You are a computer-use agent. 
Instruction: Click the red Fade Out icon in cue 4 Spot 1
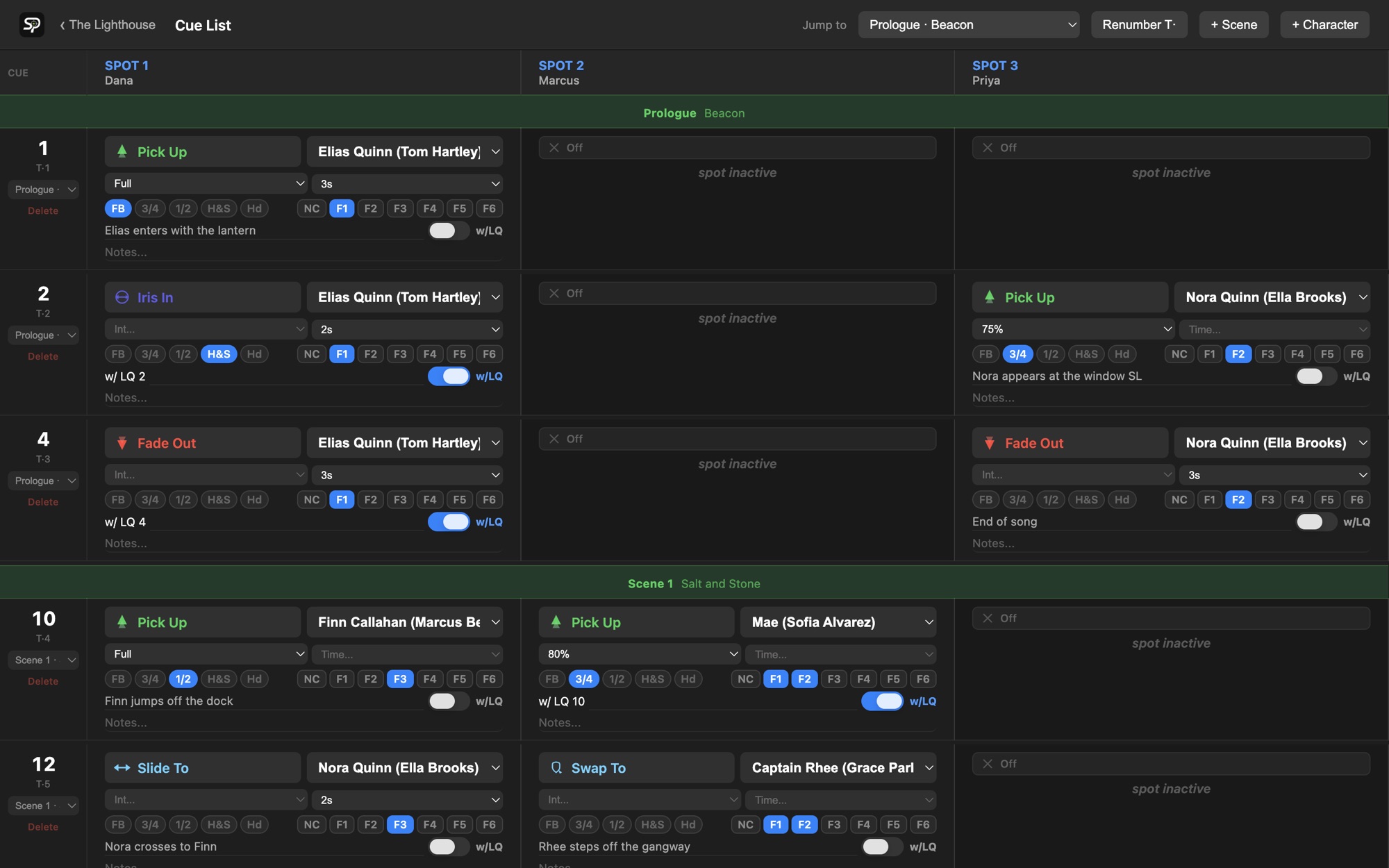pyautogui.click(x=122, y=443)
